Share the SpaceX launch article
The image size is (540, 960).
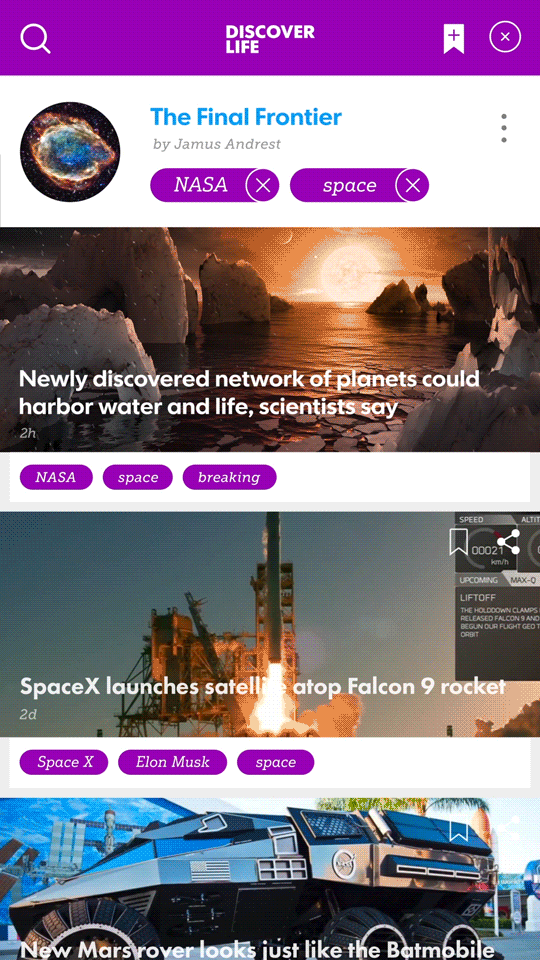(508, 542)
